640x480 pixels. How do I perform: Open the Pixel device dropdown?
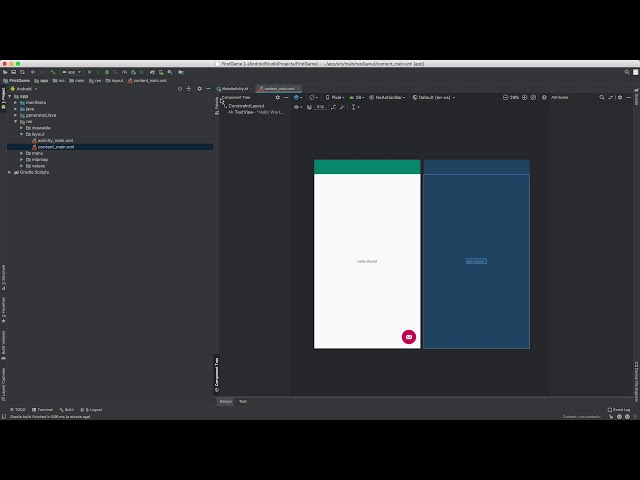pos(335,98)
